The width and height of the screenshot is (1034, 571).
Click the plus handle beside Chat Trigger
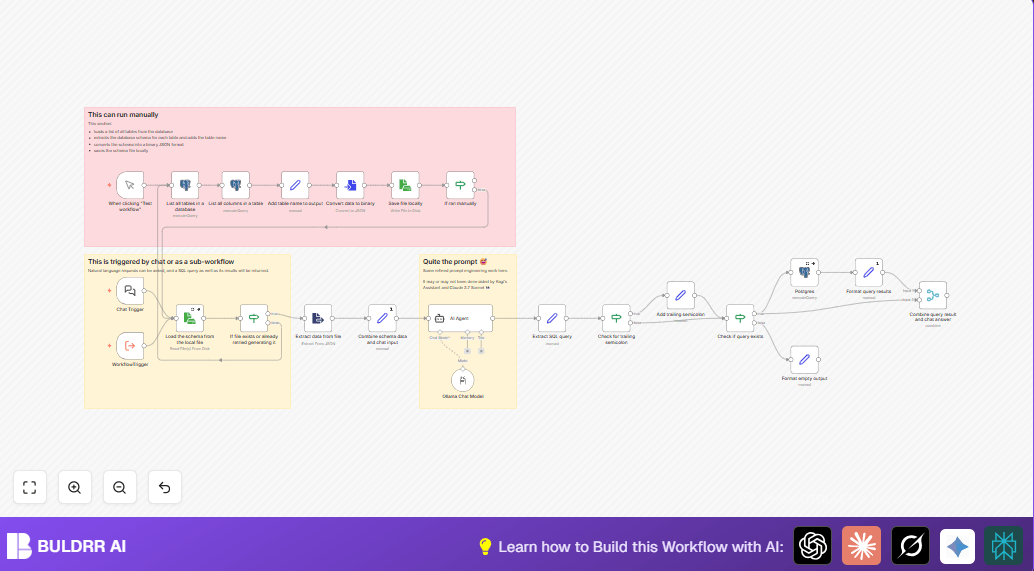coord(109,291)
